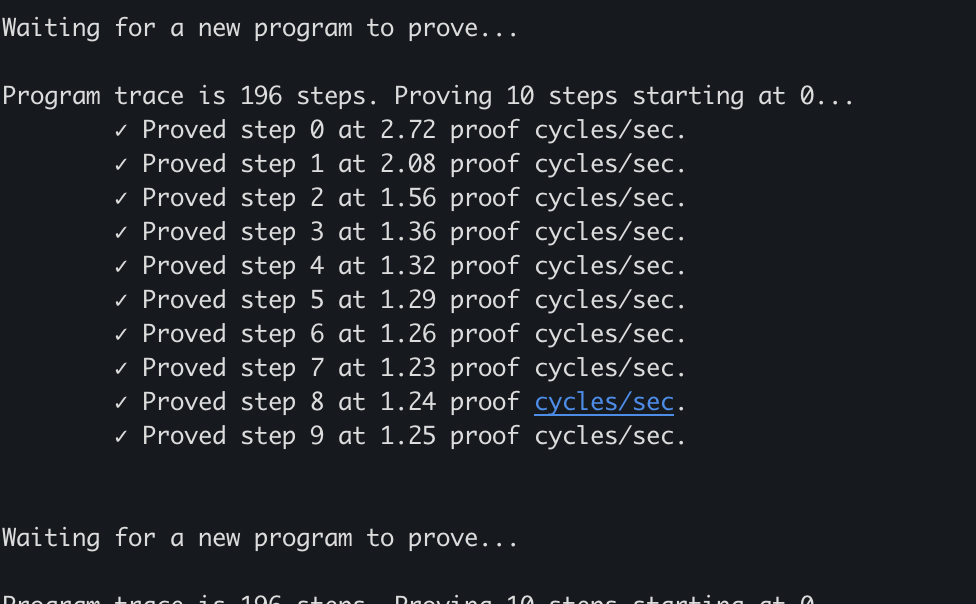
Task: Click the checkmark beside step 1
Action: pyautogui.click(x=121, y=164)
